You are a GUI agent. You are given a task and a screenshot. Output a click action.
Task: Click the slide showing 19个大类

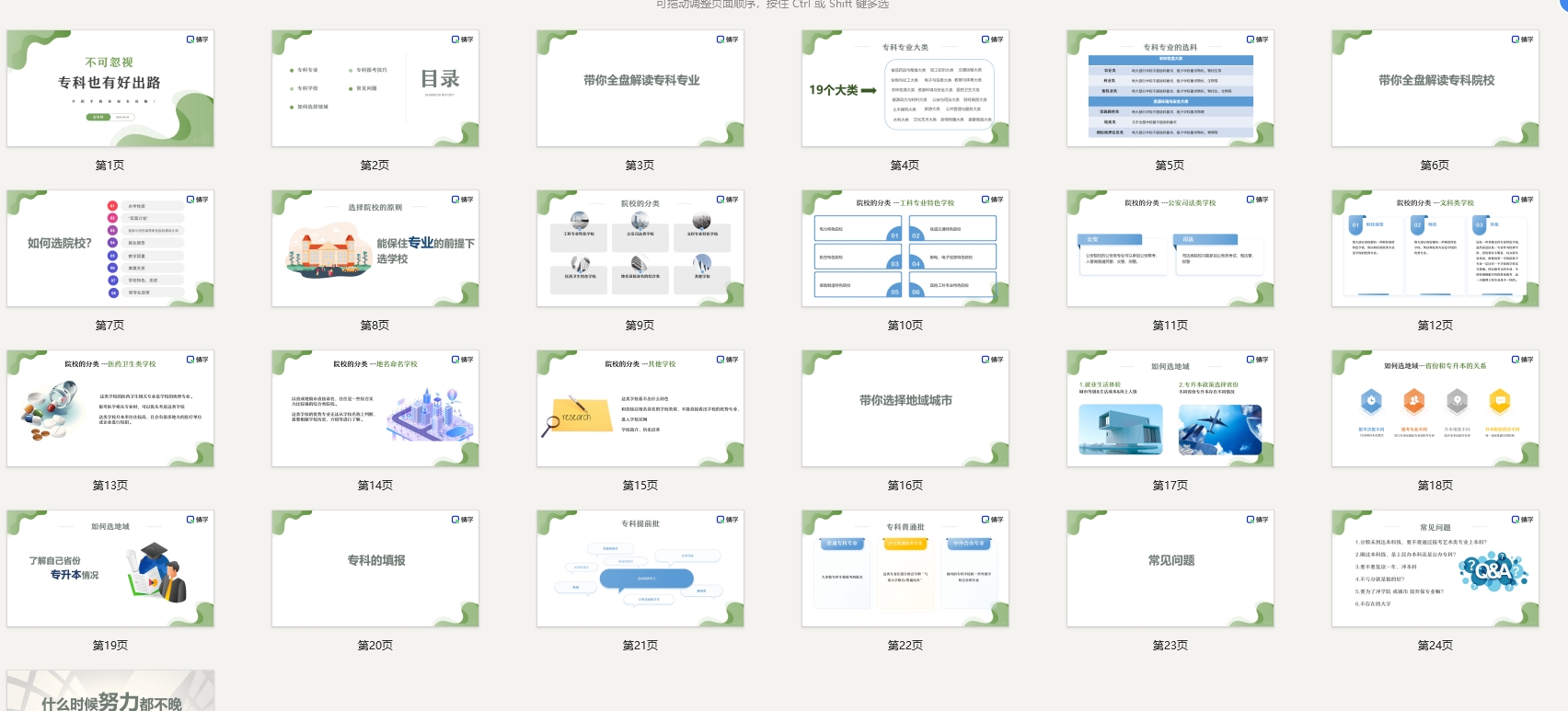(x=905, y=88)
